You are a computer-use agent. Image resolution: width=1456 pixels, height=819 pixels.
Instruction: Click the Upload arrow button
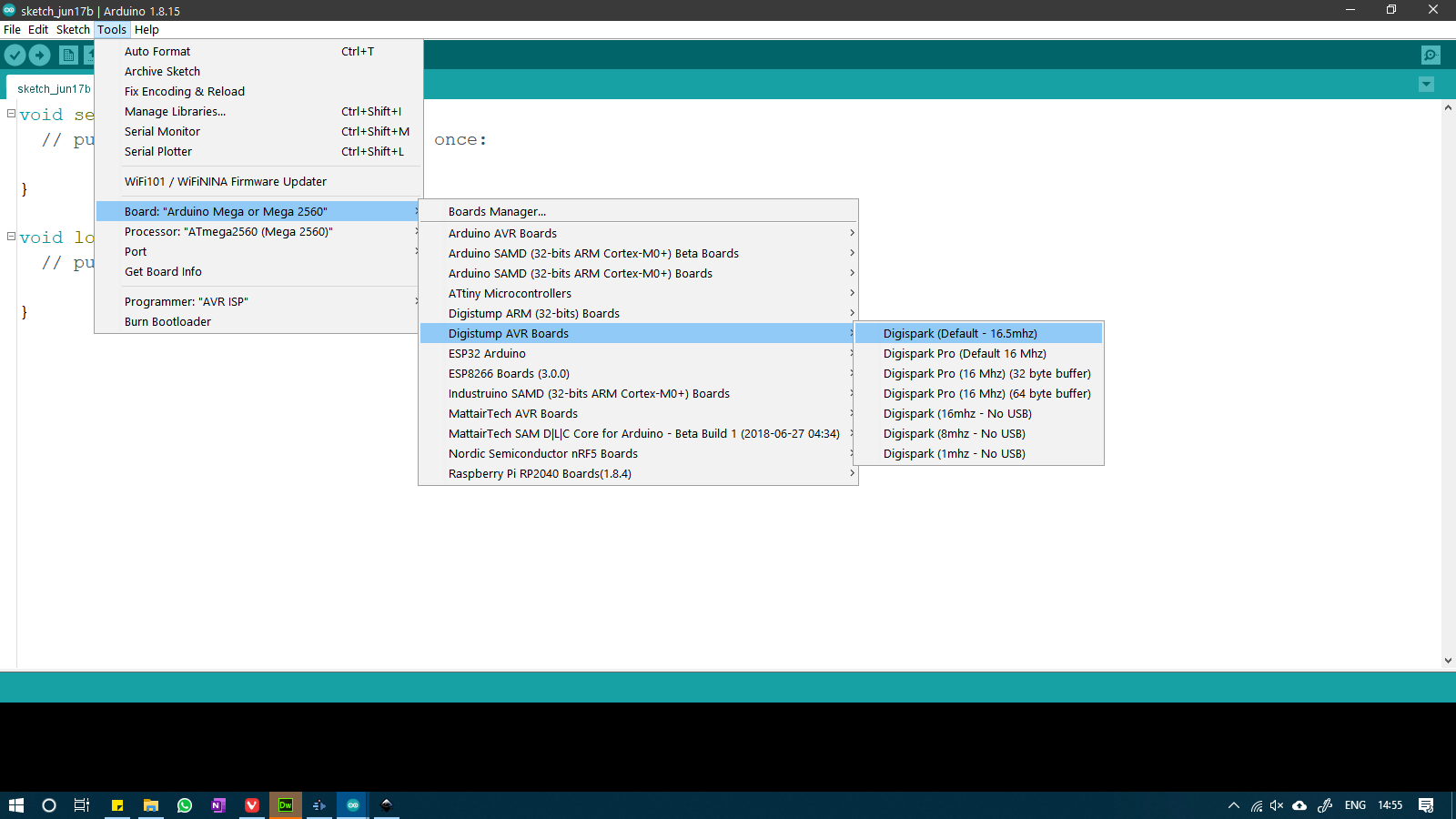point(40,55)
